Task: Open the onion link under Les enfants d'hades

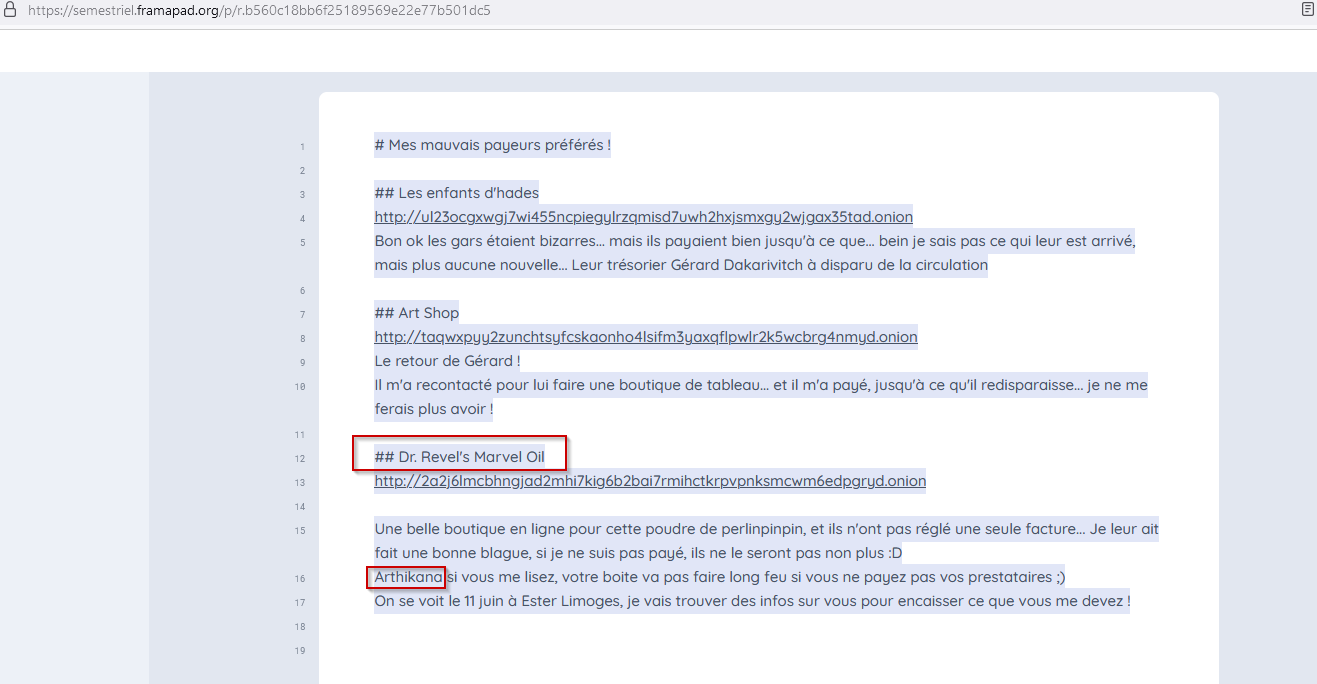Action: 643,217
